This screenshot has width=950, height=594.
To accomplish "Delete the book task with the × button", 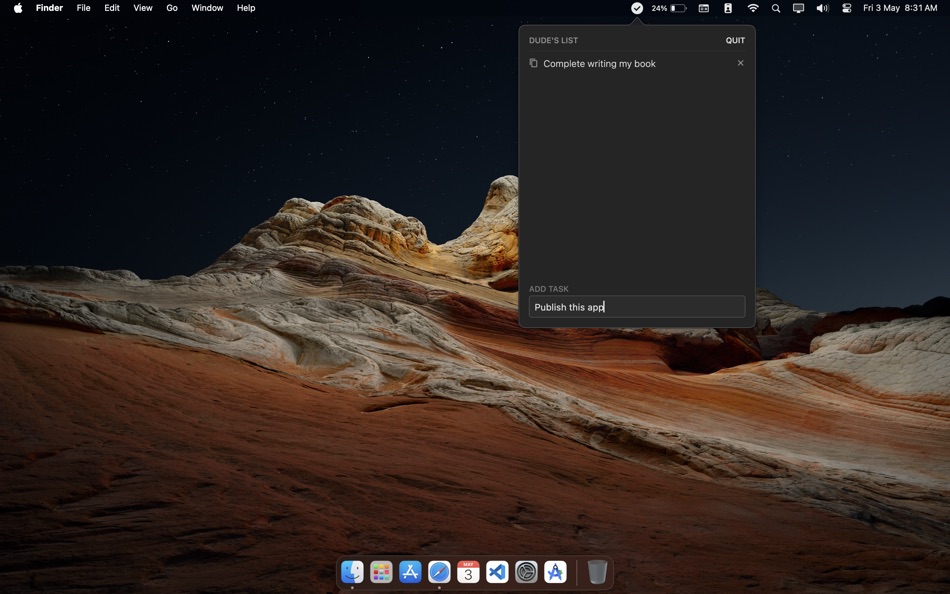I will coord(740,63).
